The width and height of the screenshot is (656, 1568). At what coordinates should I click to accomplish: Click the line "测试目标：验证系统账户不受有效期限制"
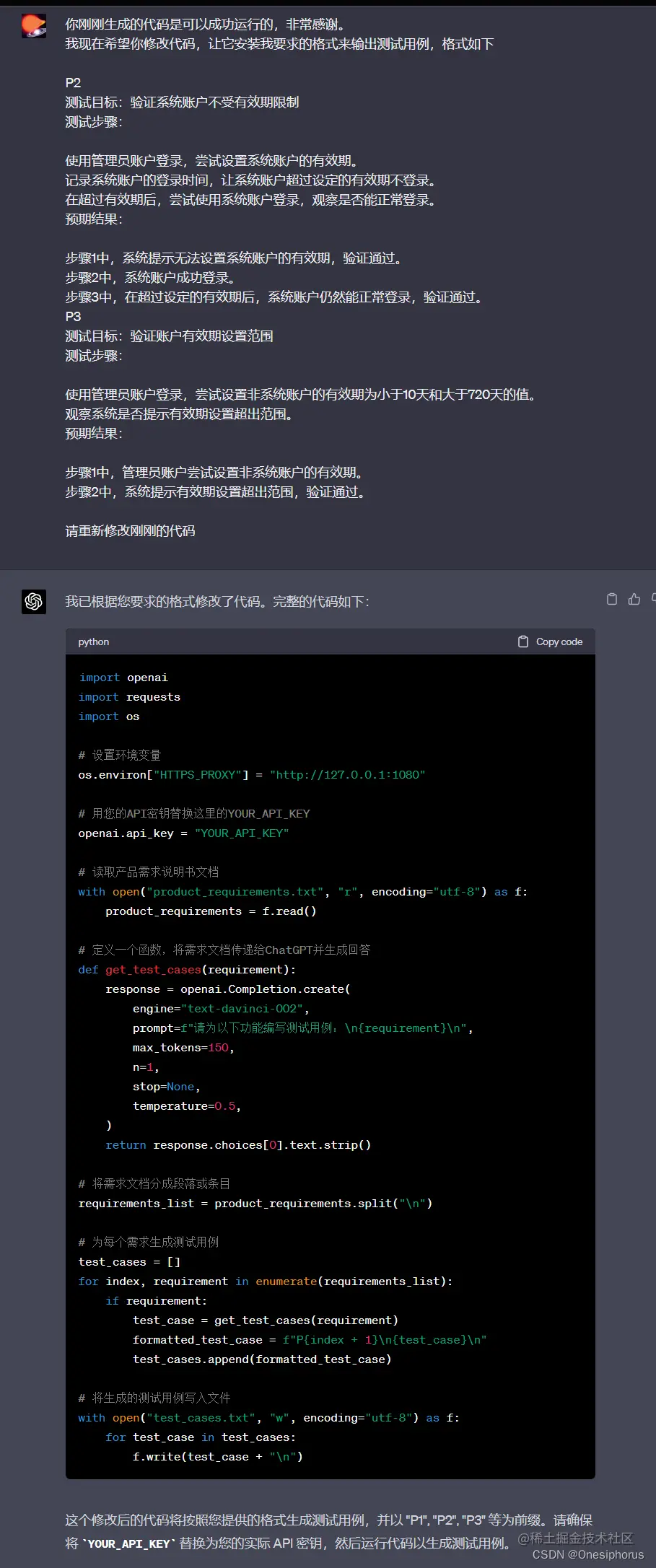point(182,102)
